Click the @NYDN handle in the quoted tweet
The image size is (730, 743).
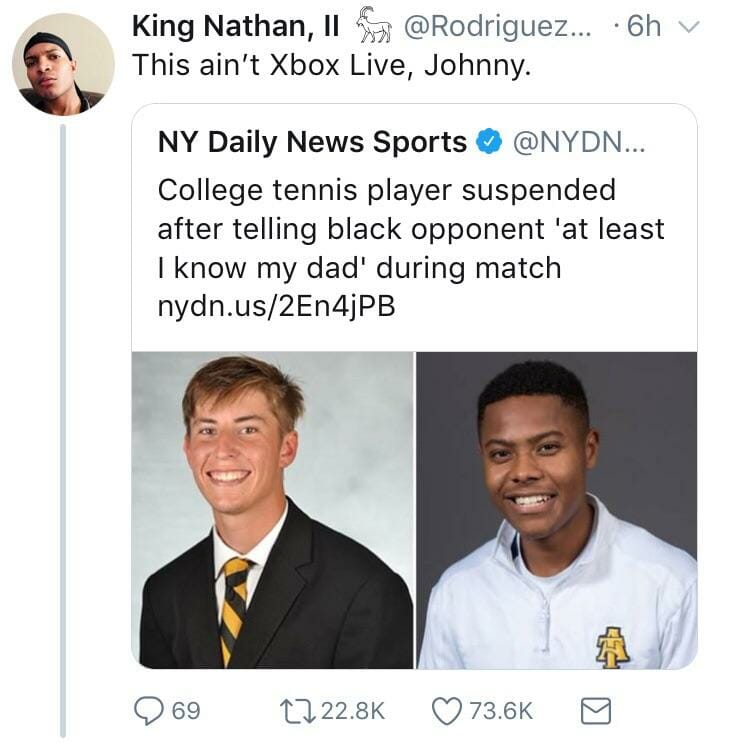tap(580, 143)
